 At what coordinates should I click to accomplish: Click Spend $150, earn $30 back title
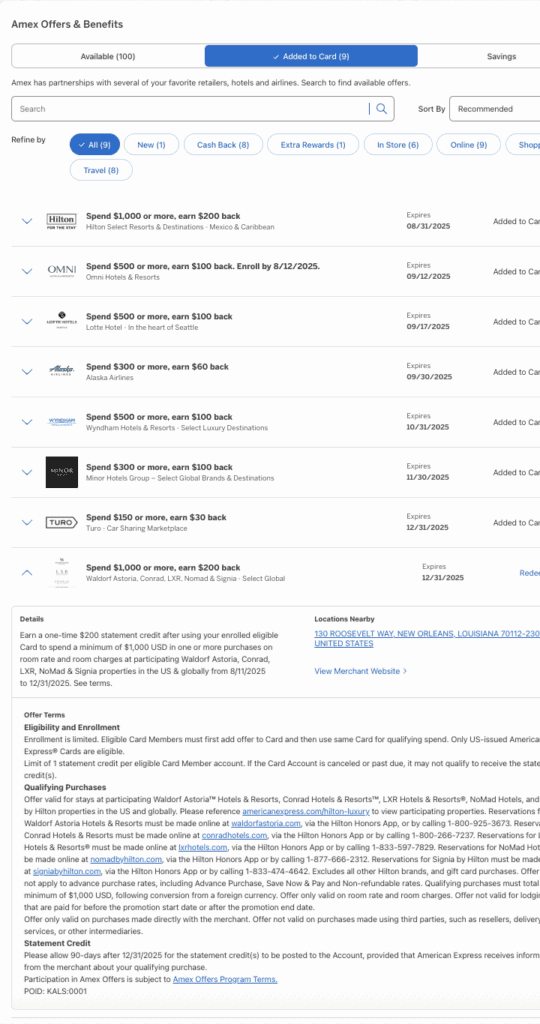(x=156, y=517)
